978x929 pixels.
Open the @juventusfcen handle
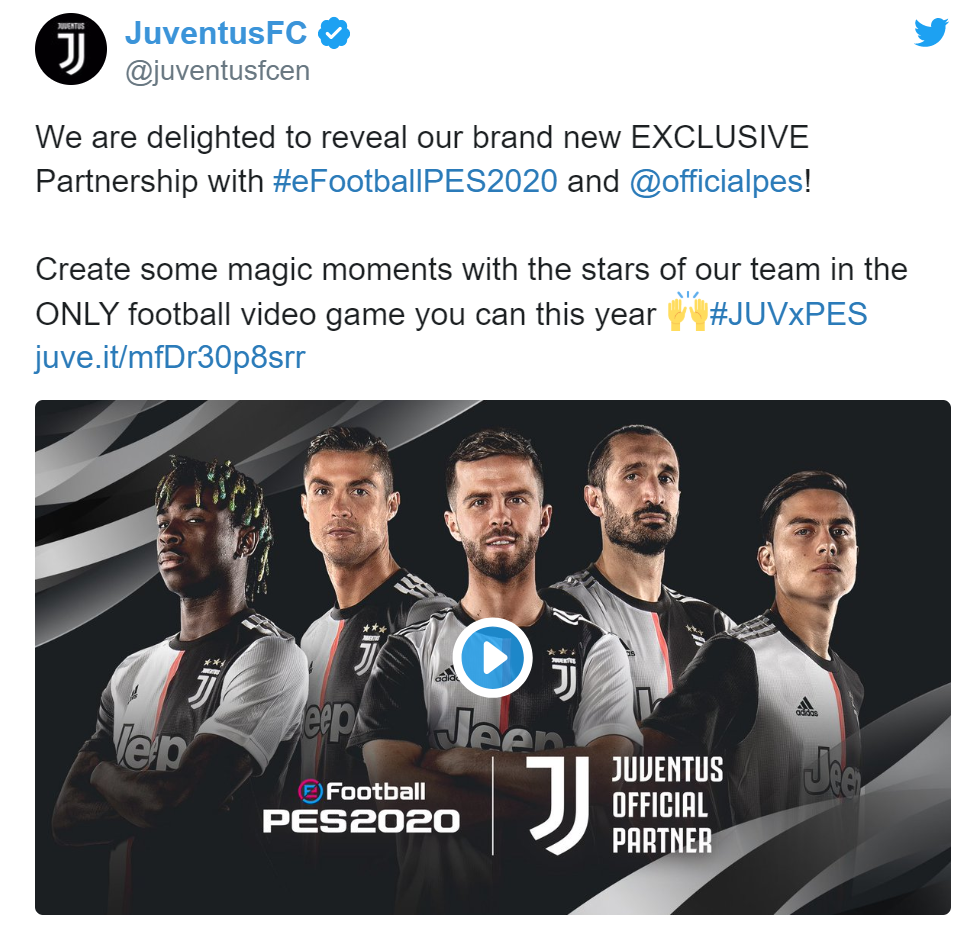tap(217, 71)
